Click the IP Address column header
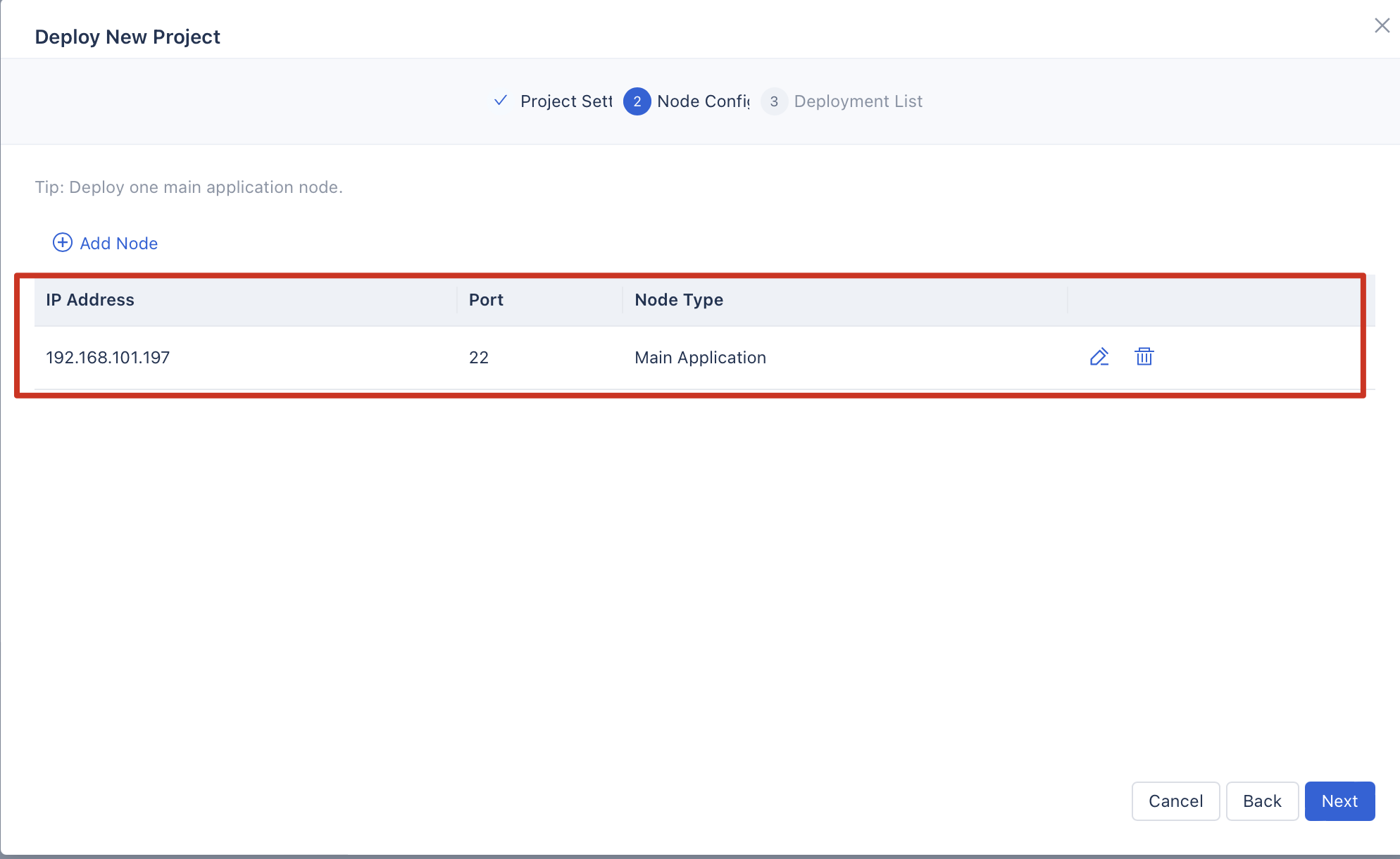 click(90, 300)
